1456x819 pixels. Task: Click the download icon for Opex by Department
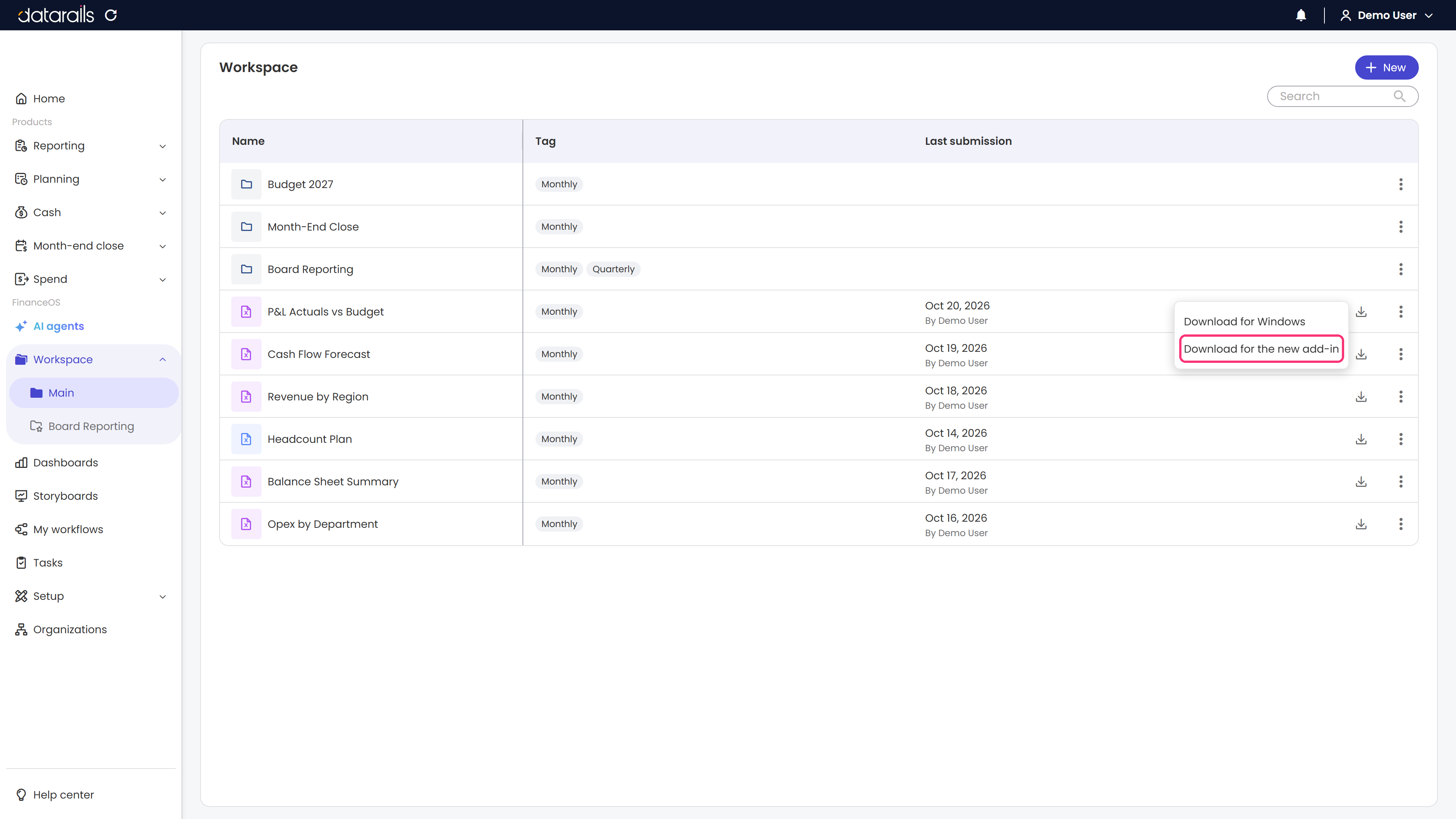coord(1361,524)
